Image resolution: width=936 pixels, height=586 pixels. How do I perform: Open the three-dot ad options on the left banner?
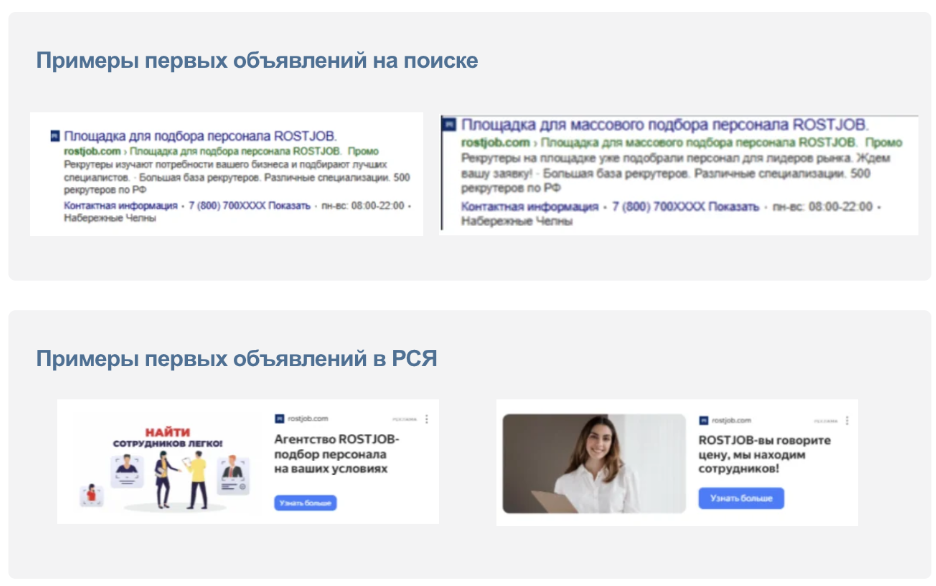point(427,419)
